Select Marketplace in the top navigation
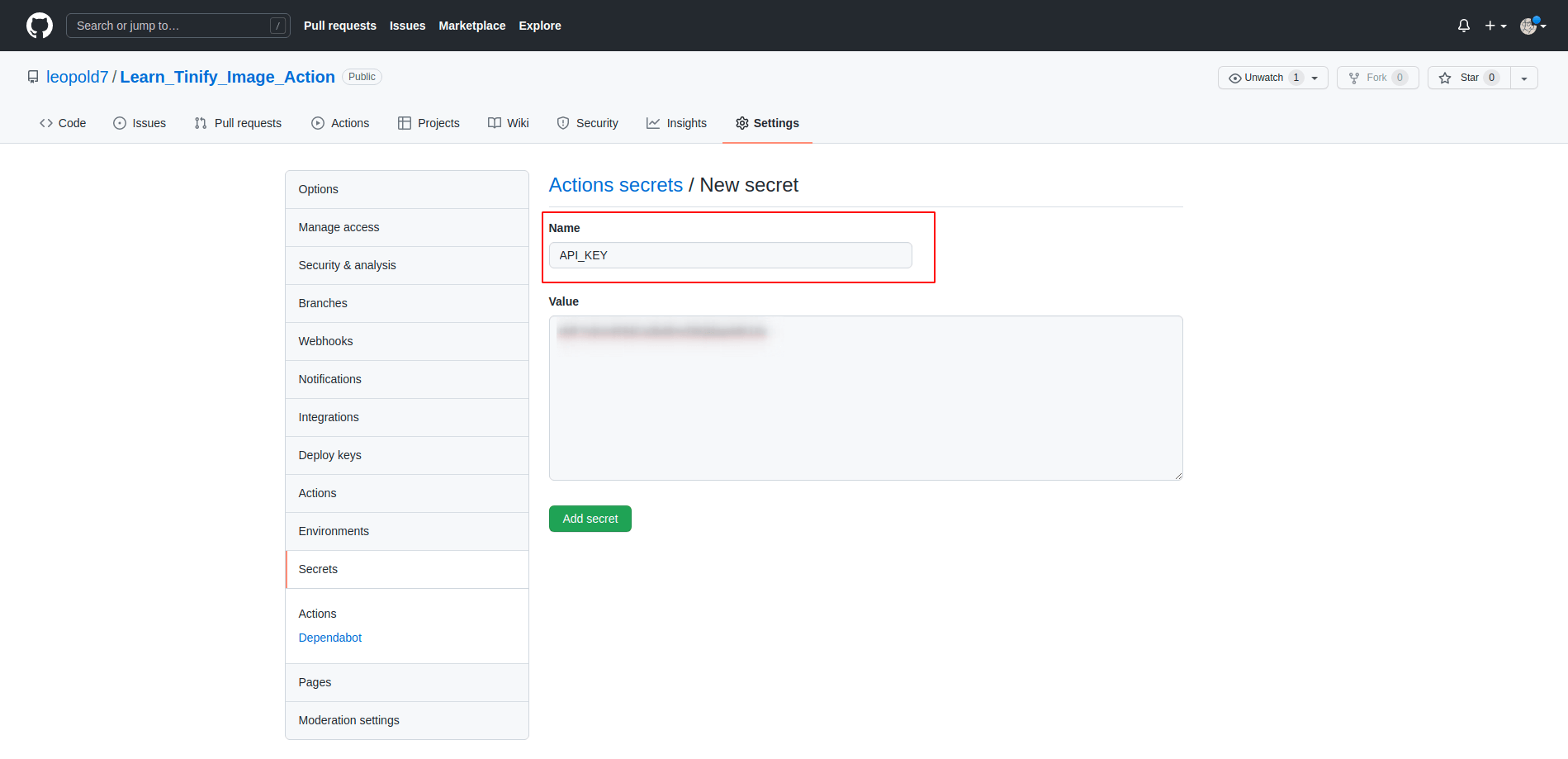 click(x=471, y=26)
